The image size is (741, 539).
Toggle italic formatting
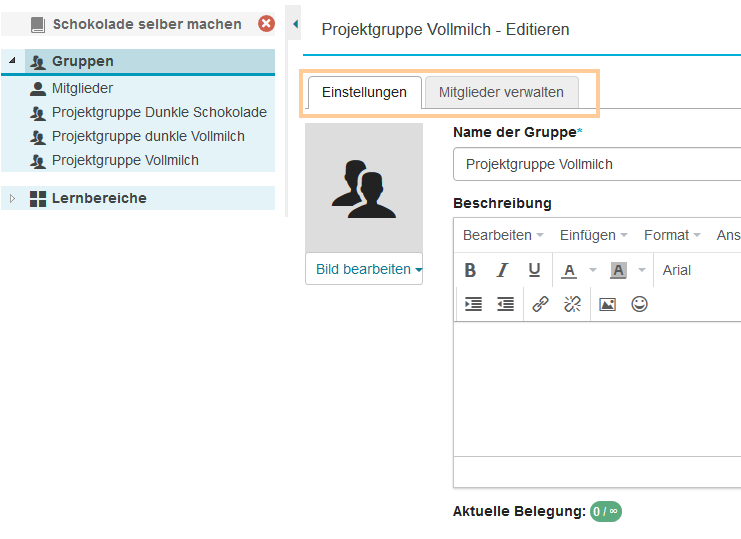pos(502,270)
